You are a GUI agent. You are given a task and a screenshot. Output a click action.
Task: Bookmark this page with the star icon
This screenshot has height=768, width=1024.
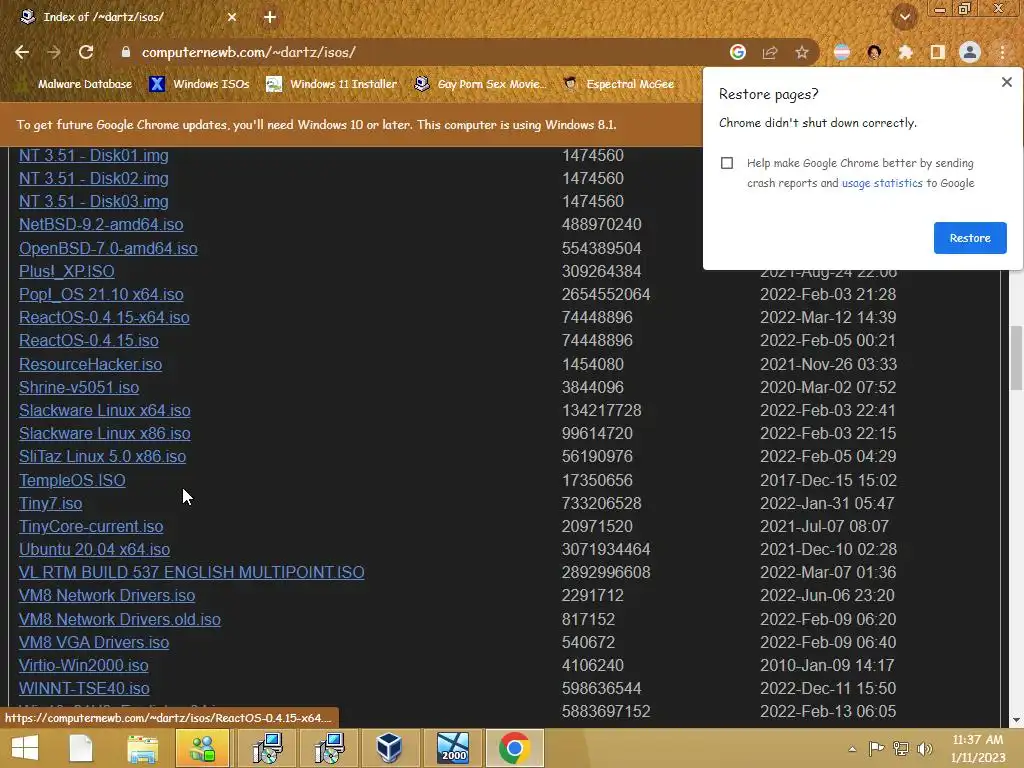(x=802, y=52)
